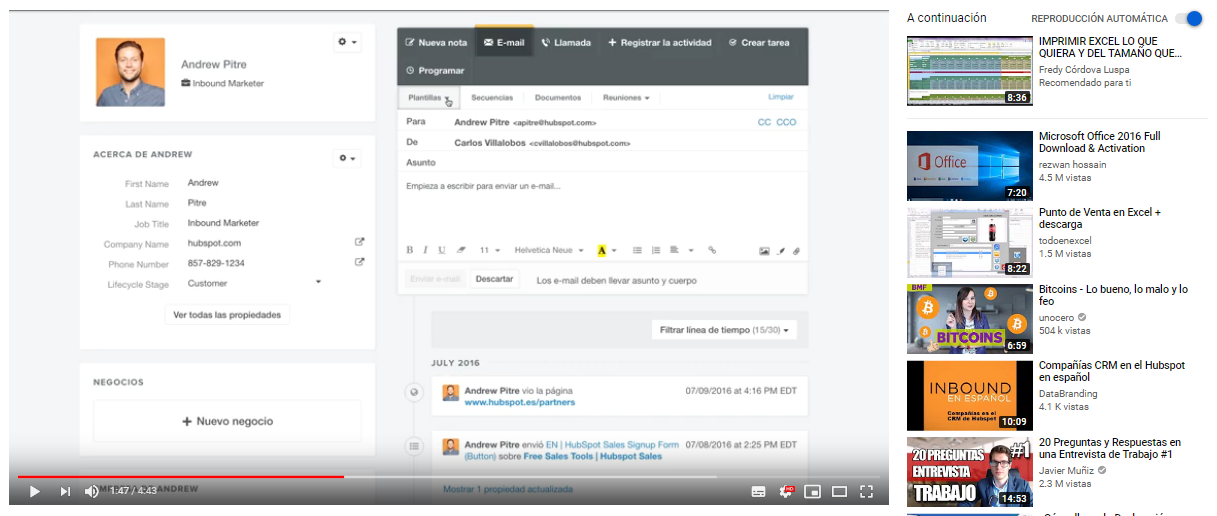
Task: Switch player to theater mode
Action: 839,491
